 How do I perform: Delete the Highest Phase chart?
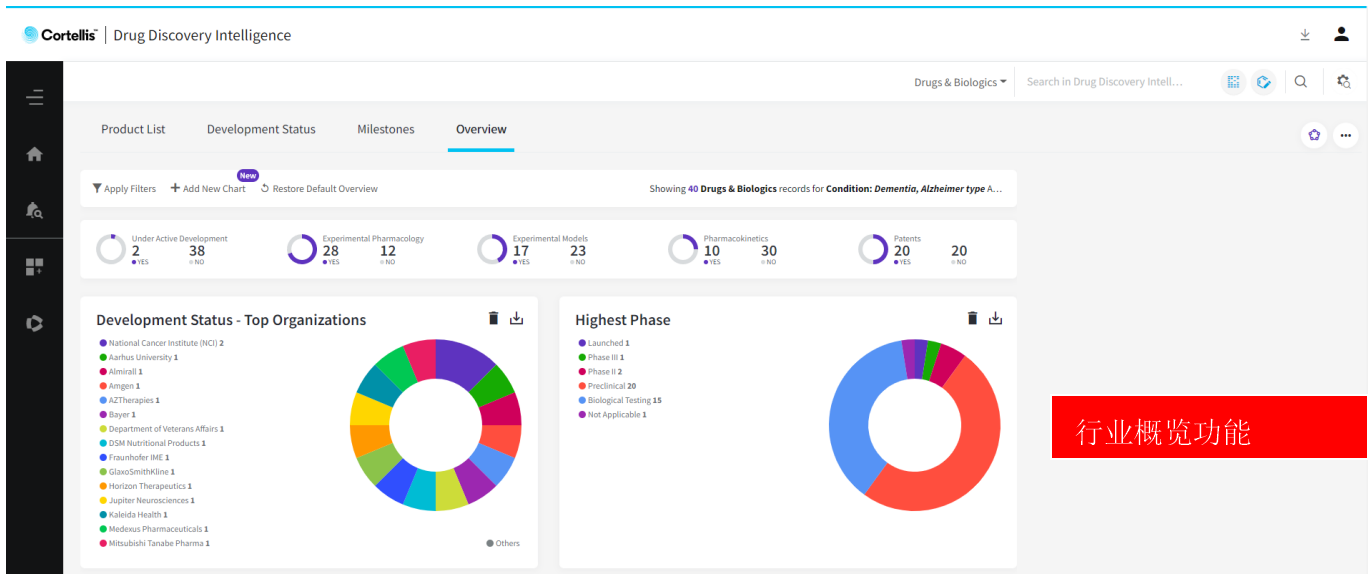(972, 318)
